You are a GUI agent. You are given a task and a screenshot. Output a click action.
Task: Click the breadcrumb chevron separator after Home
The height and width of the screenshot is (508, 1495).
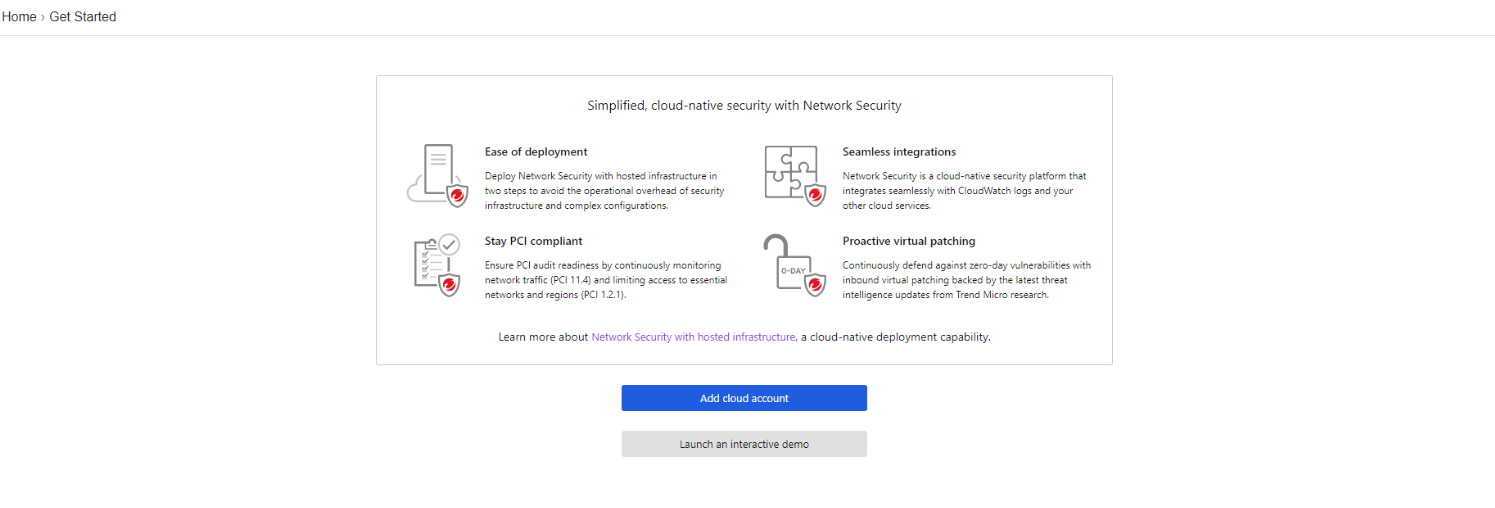pyautogui.click(x=43, y=17)
